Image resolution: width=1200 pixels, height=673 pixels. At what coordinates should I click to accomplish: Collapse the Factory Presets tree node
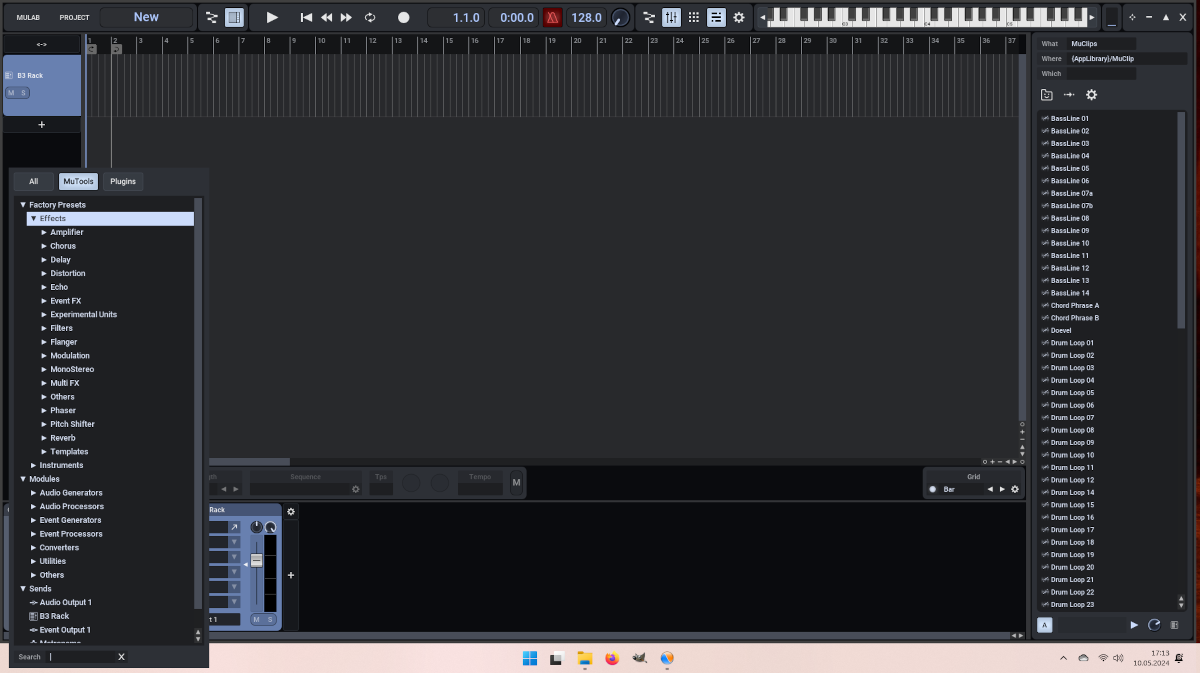pos(23,205)
